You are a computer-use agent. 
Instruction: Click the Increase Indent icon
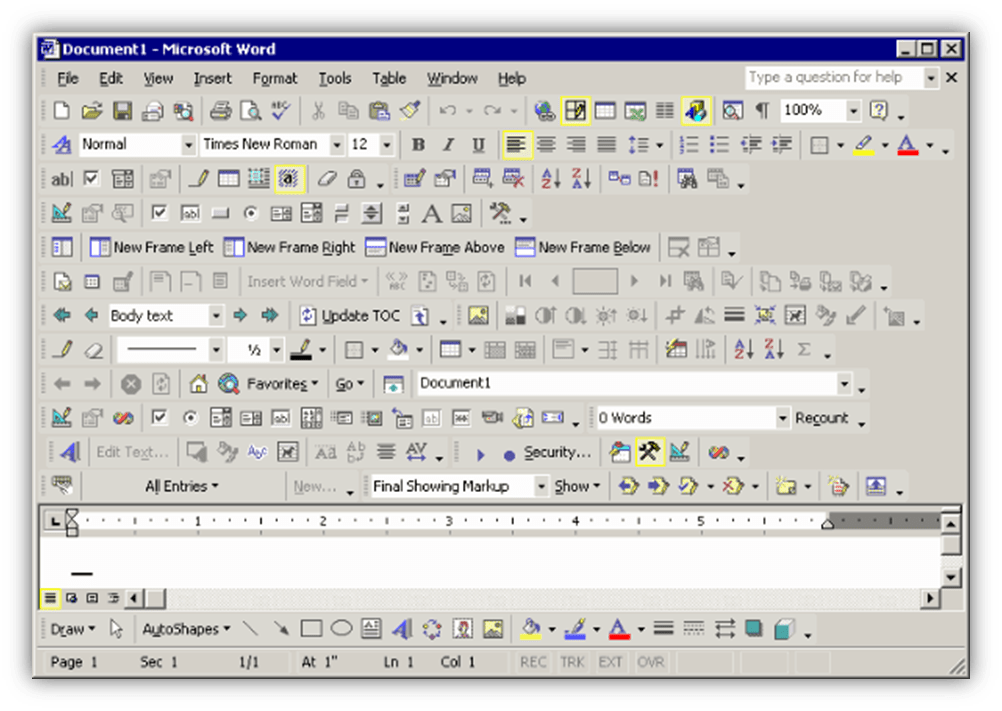(x=781, y=145)
